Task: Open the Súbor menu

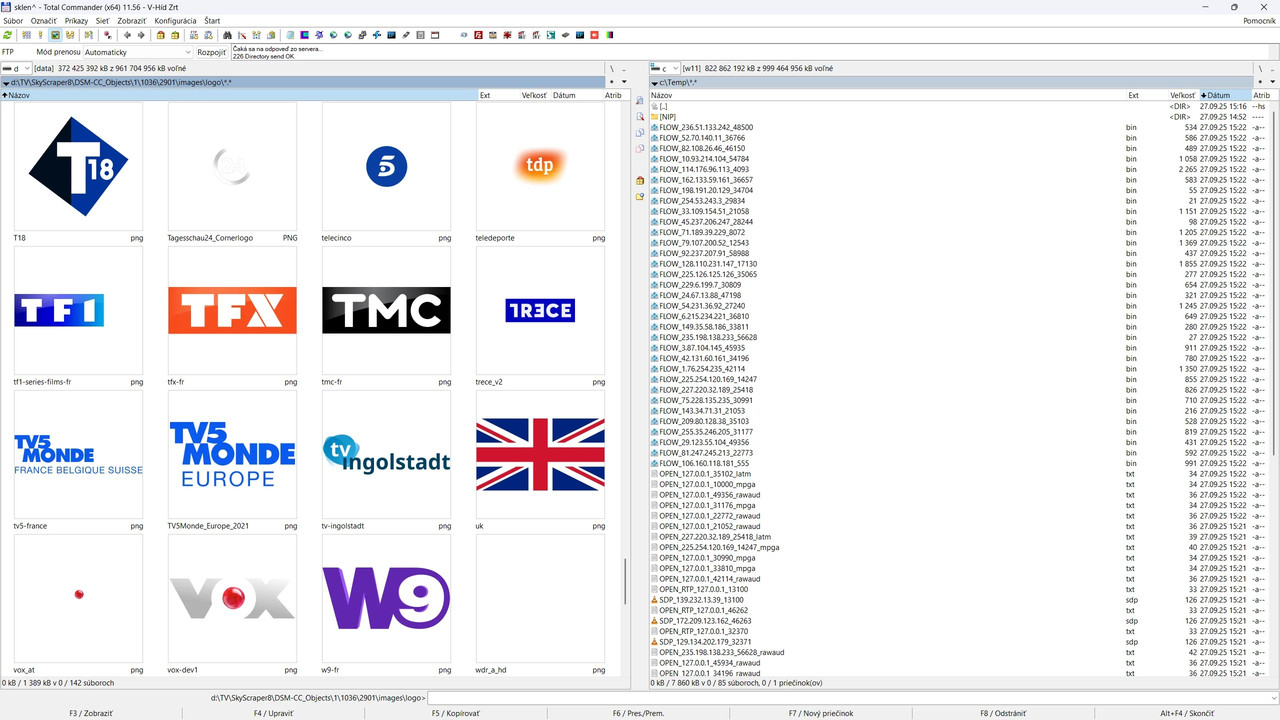Action: (13, 21)
